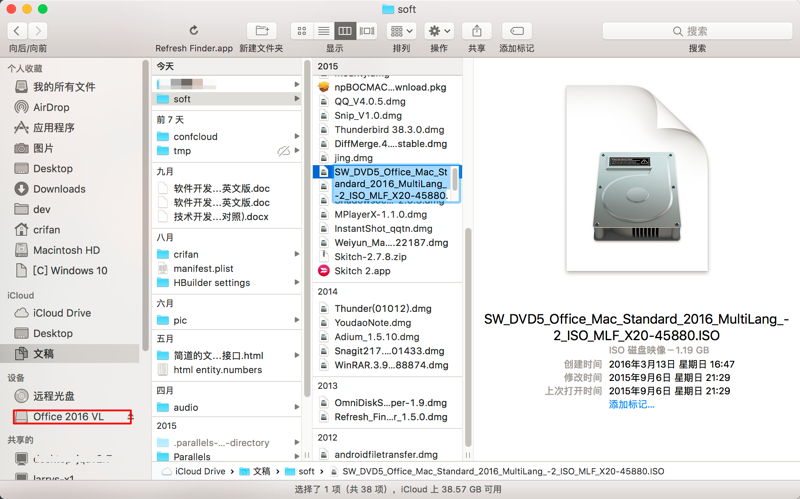Click the sidebar scrollbar
This screenshot has height=499, width=800.
pos(145,205)
